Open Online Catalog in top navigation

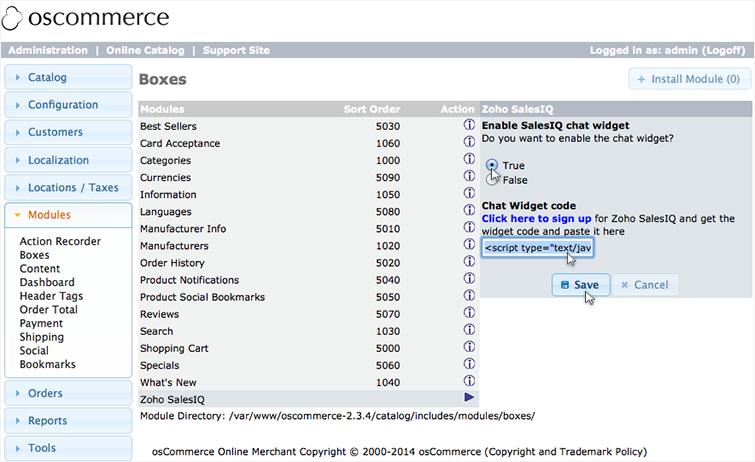[x=145, y=50]
